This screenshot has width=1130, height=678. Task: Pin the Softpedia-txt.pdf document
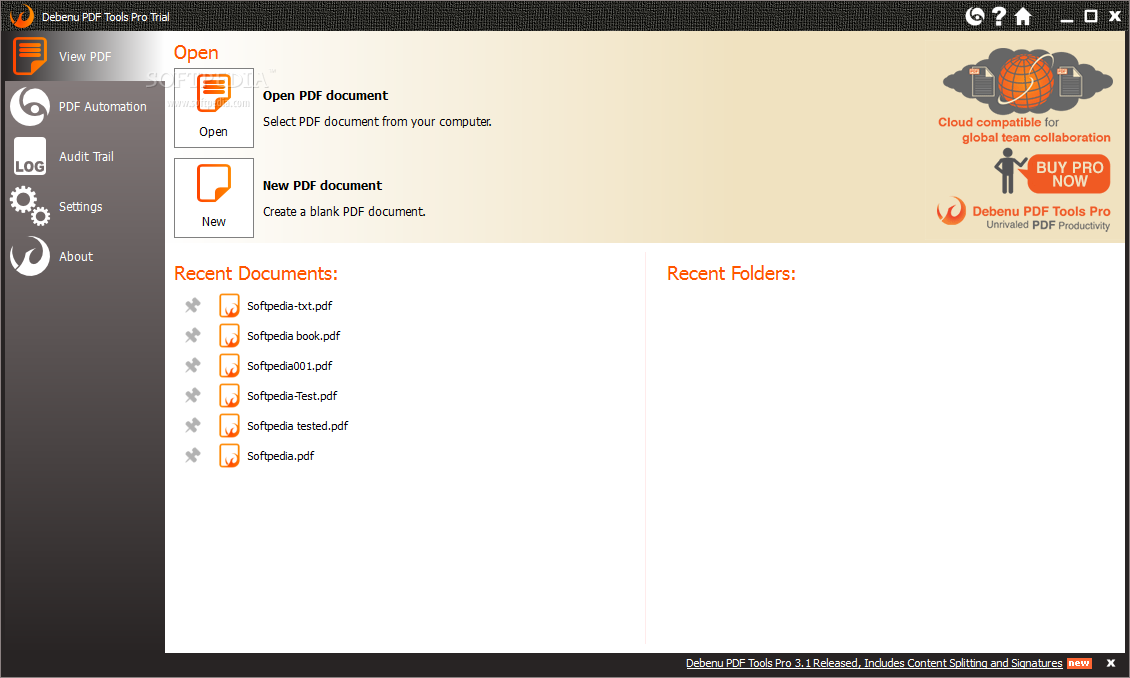(x=192, y=305)
